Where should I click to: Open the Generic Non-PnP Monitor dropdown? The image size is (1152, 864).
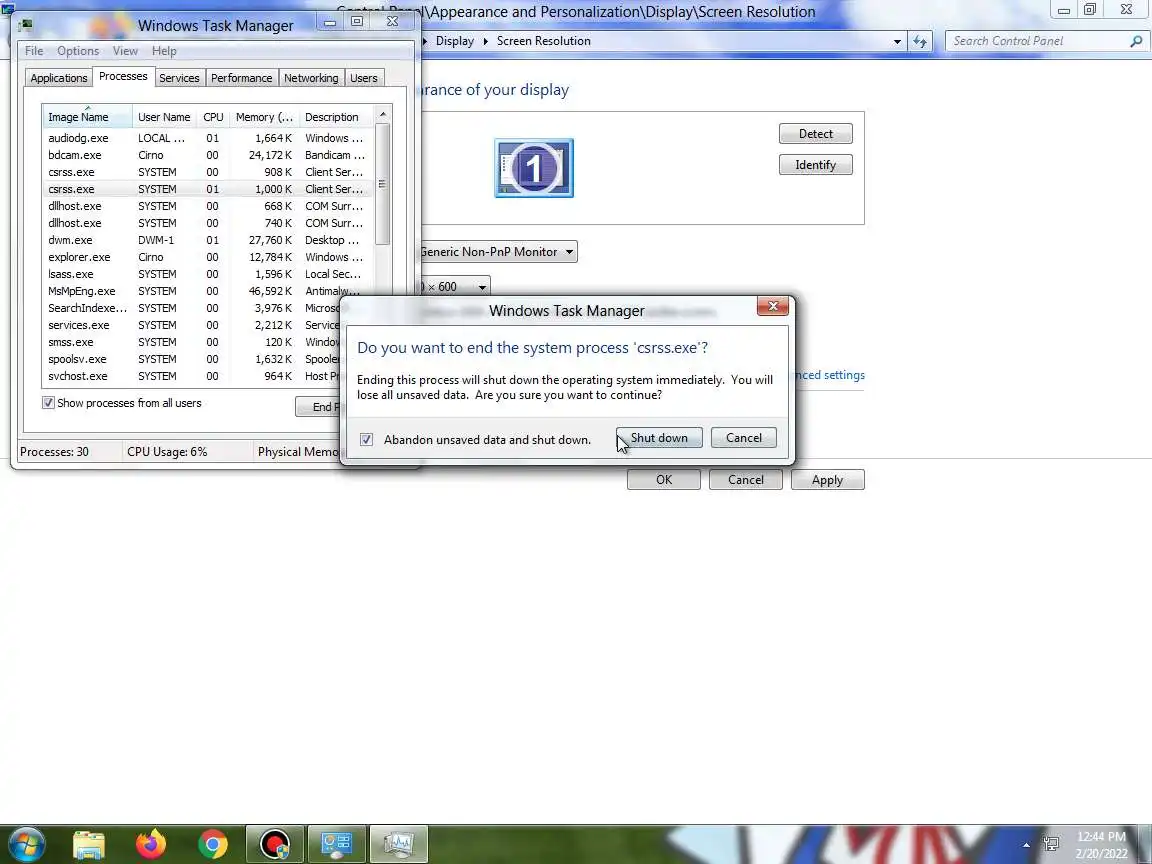tap(498, 252)
